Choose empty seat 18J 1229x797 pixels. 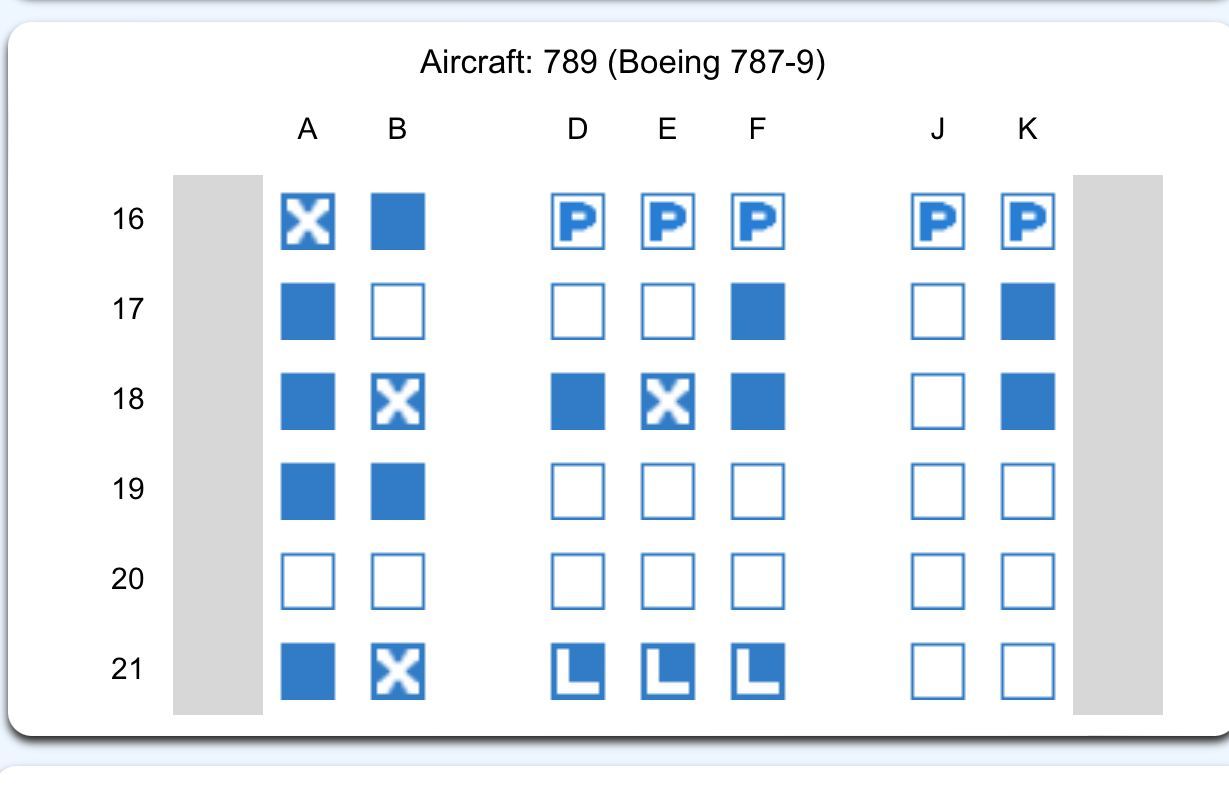point(937,401)
